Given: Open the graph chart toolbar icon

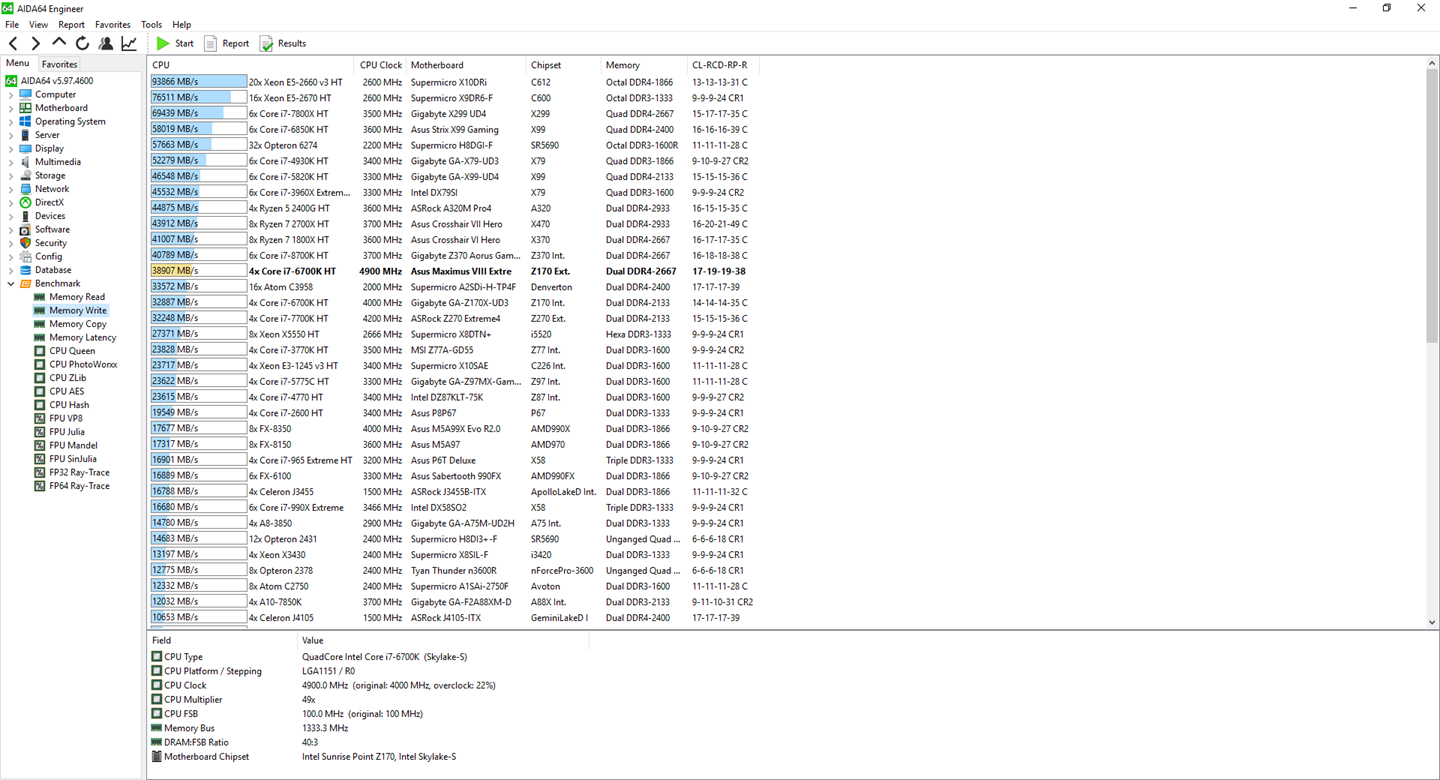Looking at the screenshot, I should (x=129, y=43).
